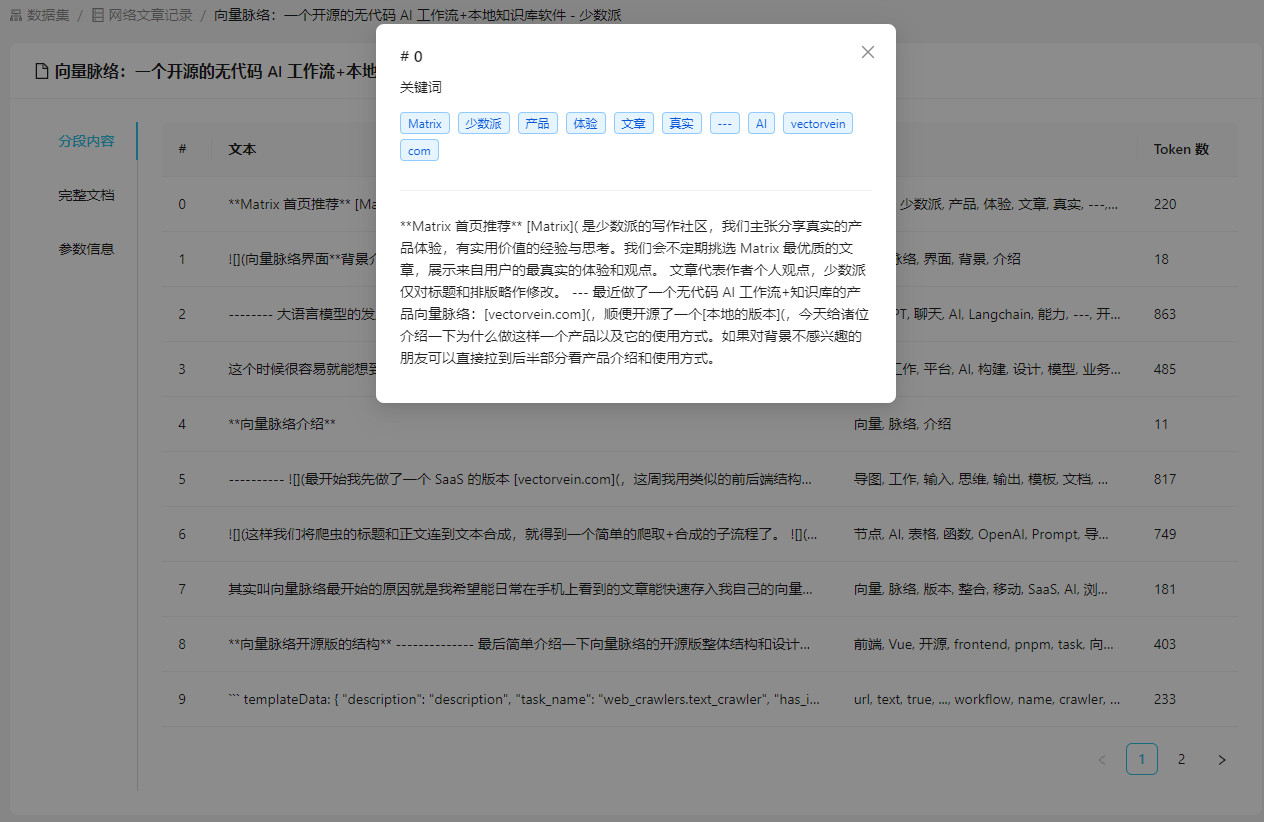Switch to the 参数信息 tab
Screen dimensions: 1264x822
click(86, 249)
